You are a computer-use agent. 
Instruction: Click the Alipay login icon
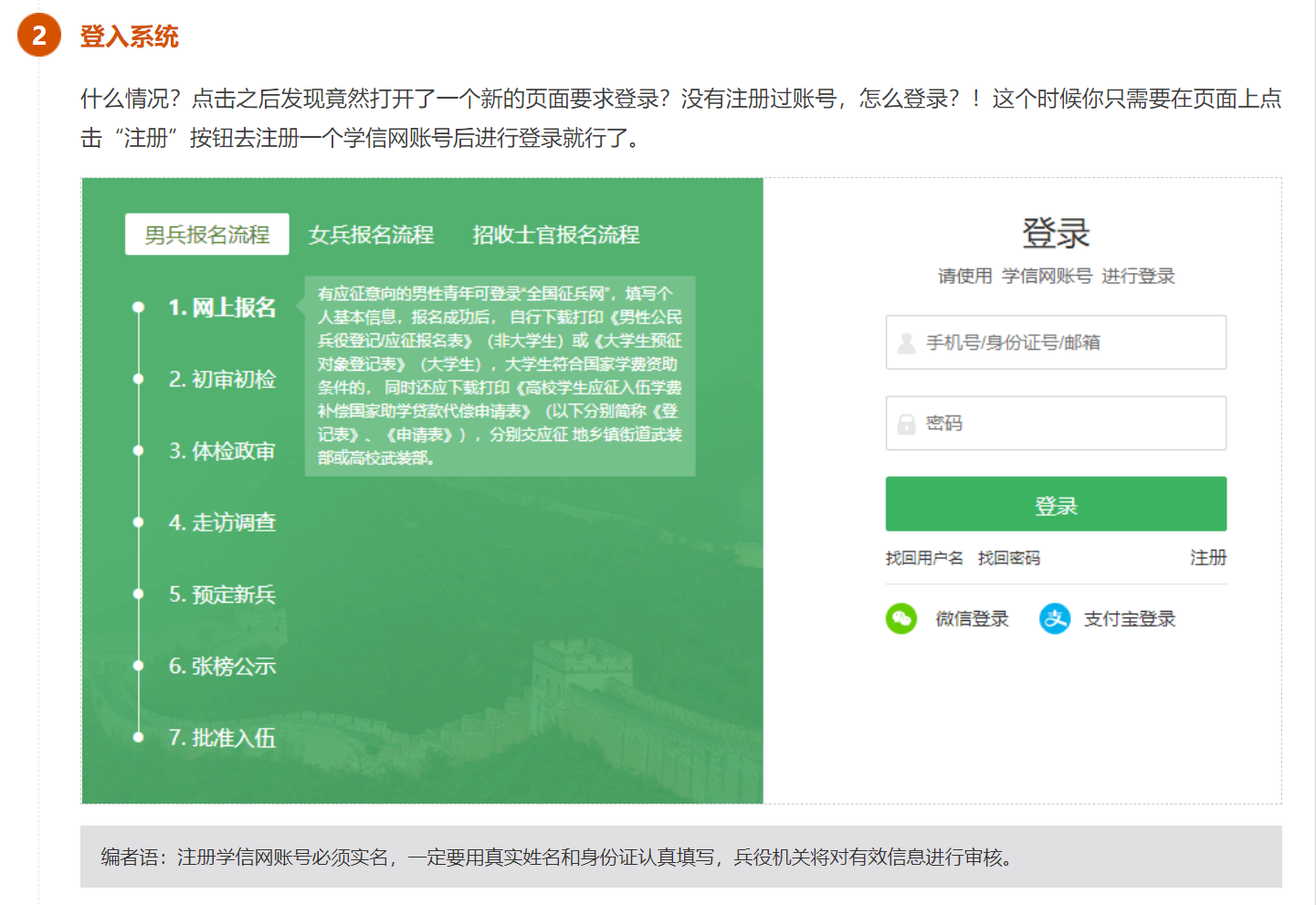coord(1055,619)
